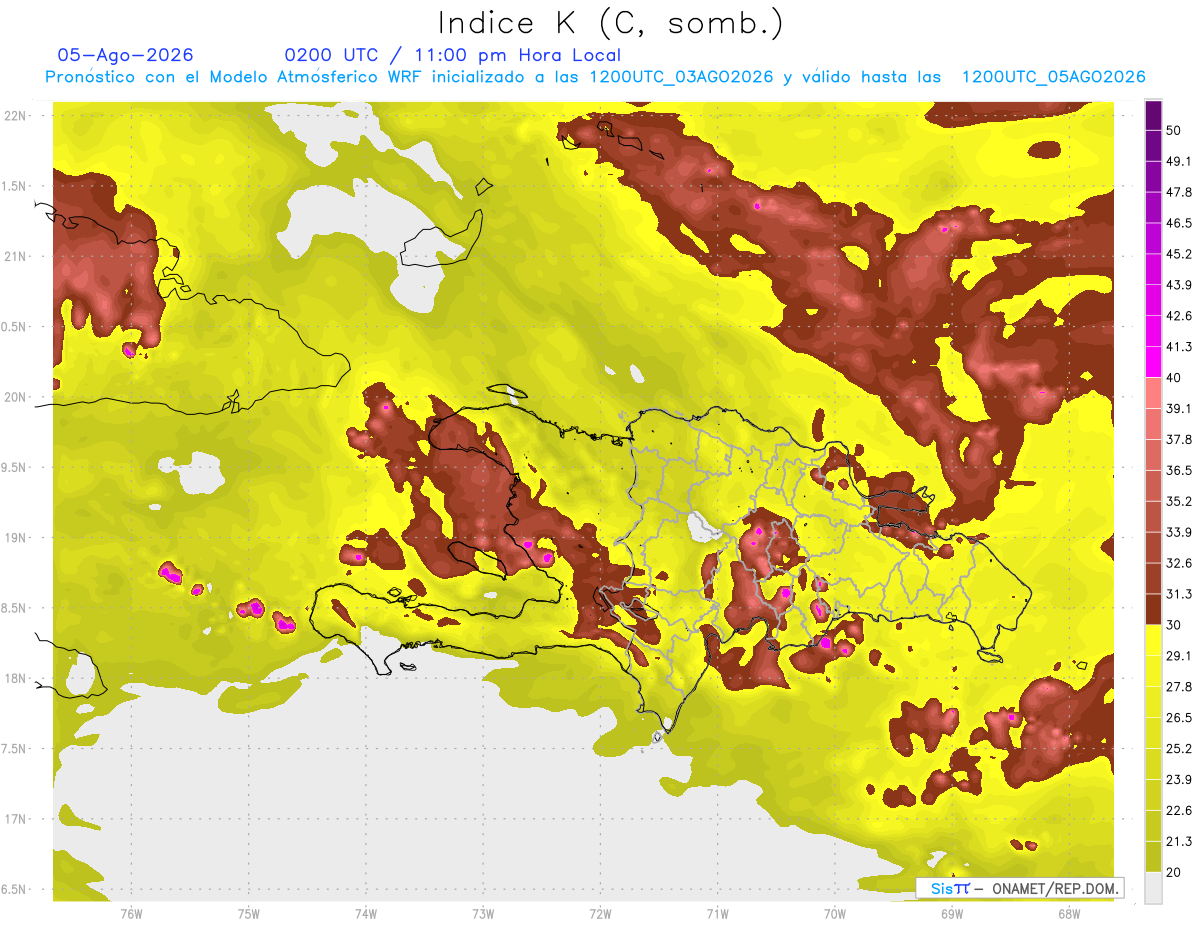Click the "7.5N" latitude axis label
This screenshot has height=927, width=1200.
pos(14,749)
